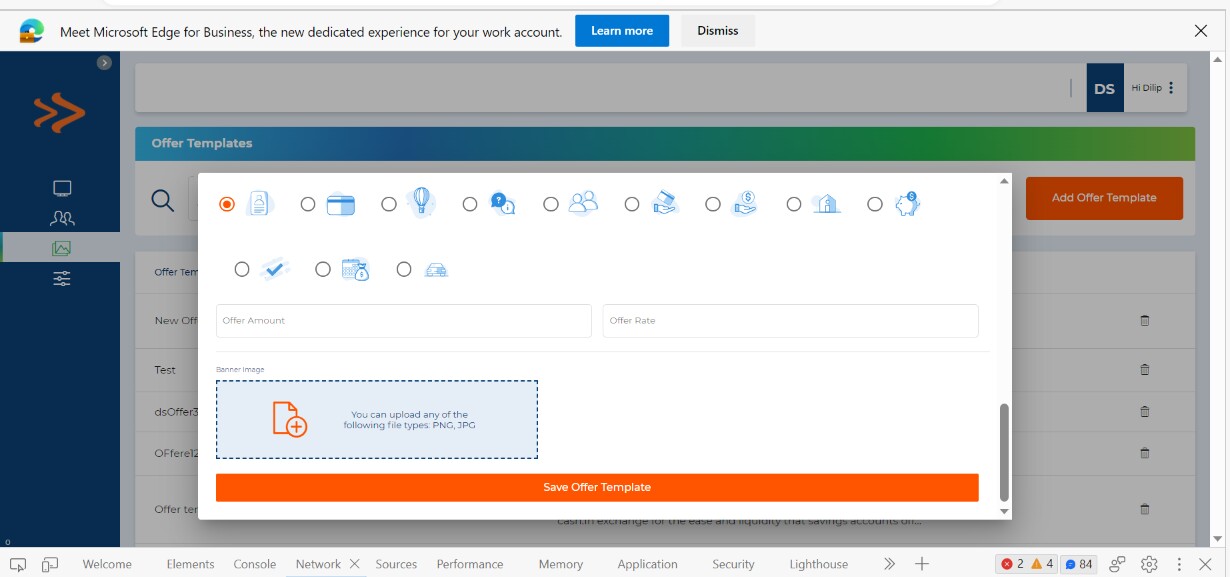Select the car offer type option
The image size is (1230, 577).
404,268
